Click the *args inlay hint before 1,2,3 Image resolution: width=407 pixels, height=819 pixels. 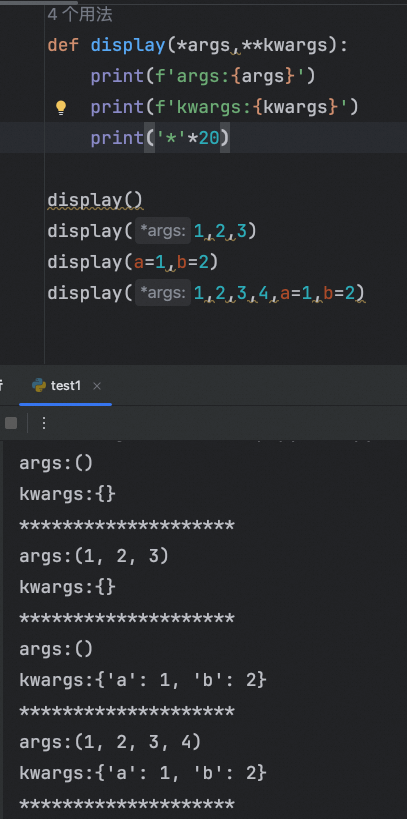(x=163, y=231)
